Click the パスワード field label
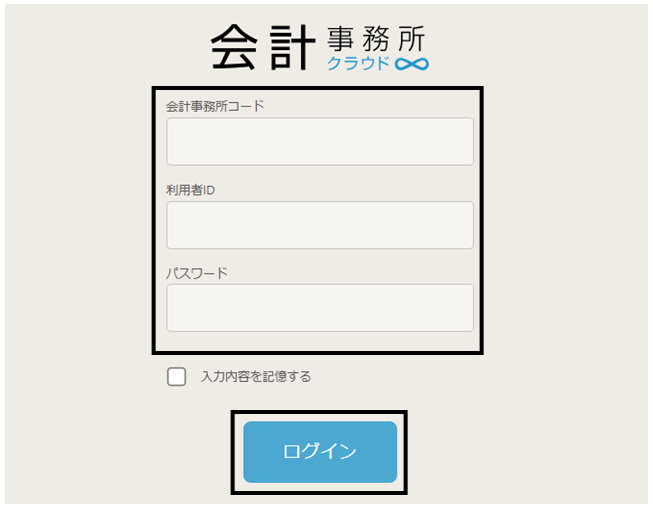The width and height of the screenshot is (653, 511). [197, 273]
